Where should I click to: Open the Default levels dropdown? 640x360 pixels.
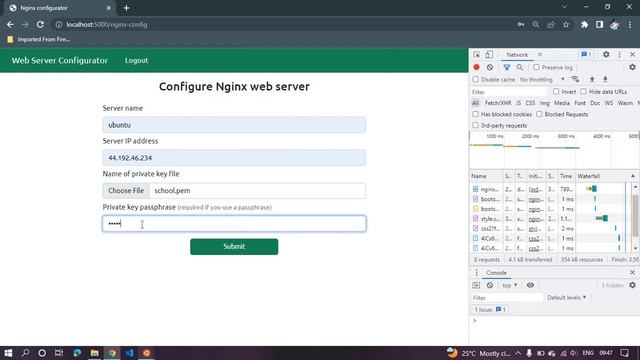[x=567, y=298]
